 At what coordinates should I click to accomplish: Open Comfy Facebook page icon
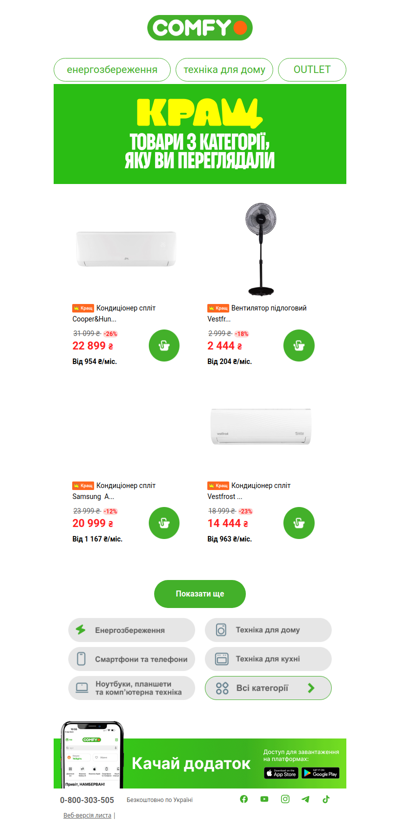(x=244, y=799)
